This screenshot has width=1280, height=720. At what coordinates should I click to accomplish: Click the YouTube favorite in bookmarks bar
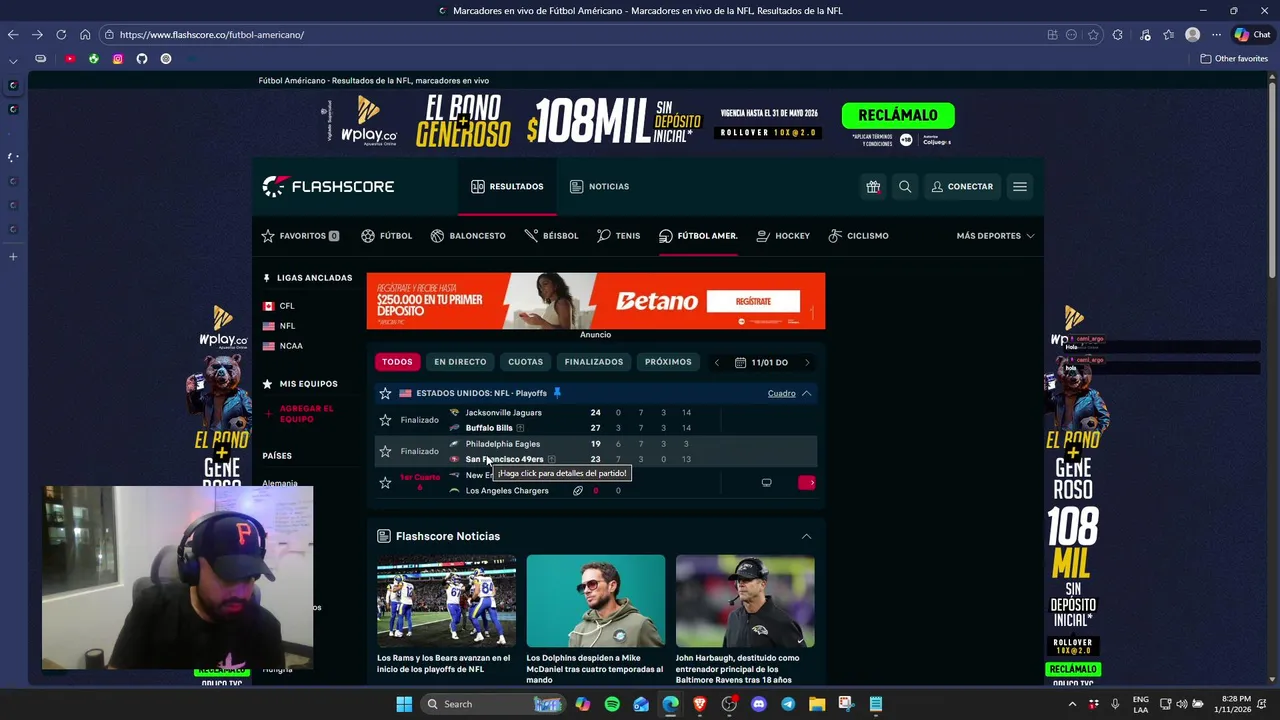tap(69, 59)
